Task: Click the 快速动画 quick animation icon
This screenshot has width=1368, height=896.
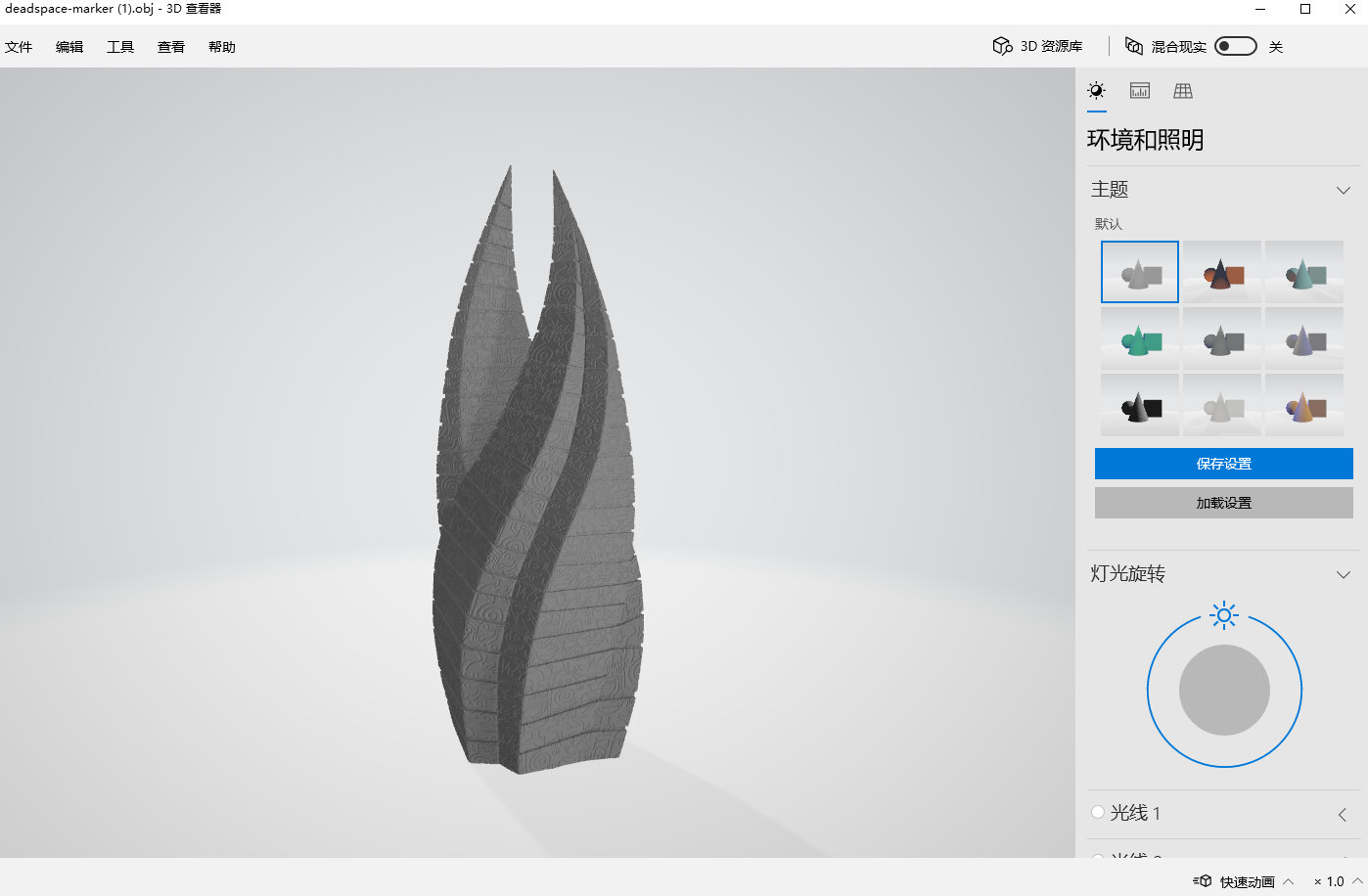Action: (x=1204, y=881)
